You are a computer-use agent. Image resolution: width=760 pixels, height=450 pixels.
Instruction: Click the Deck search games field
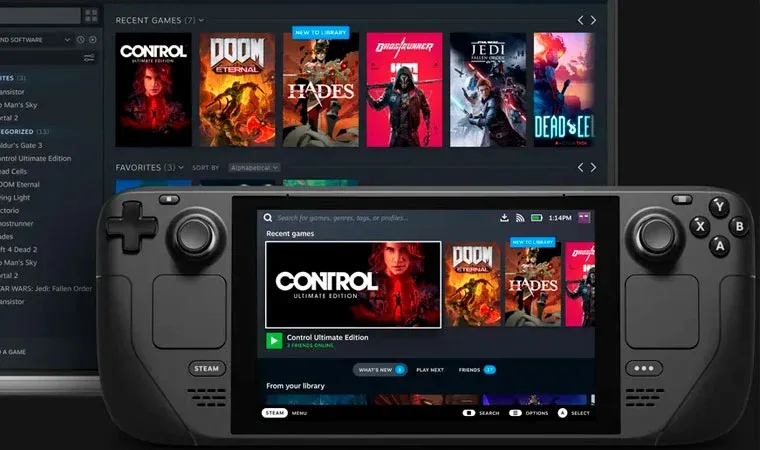(x=343, y=218)
